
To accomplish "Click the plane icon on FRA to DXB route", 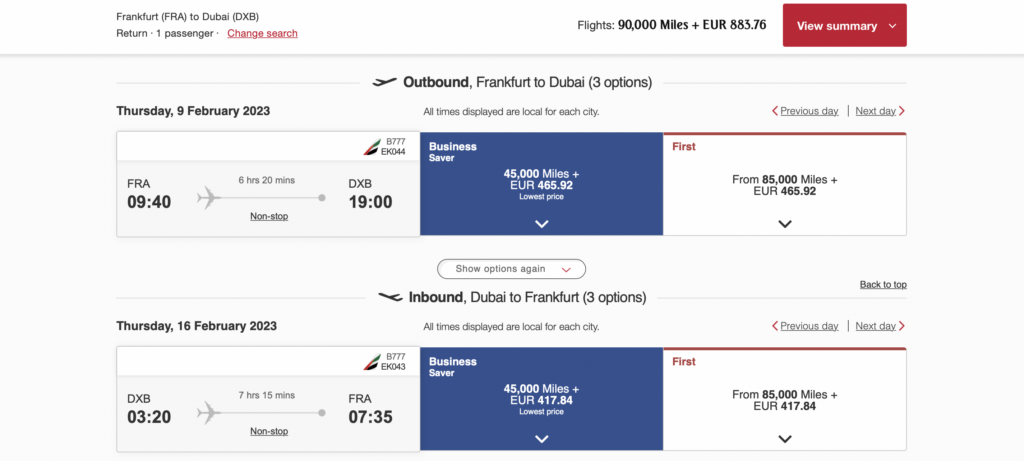I will [x=209, y=198].
